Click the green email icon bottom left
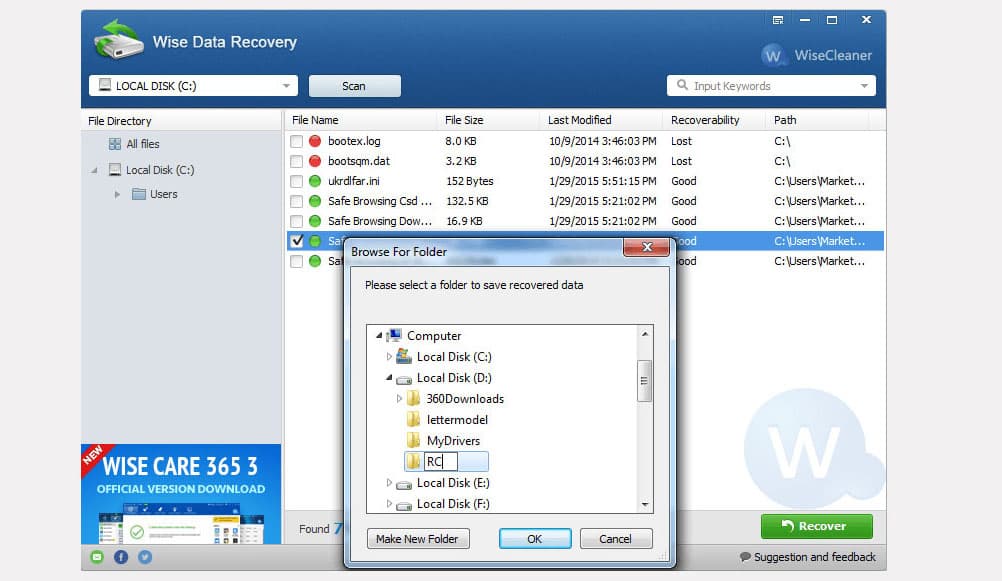This screenshot has height=581, width=1002. (x=97, y=557)
